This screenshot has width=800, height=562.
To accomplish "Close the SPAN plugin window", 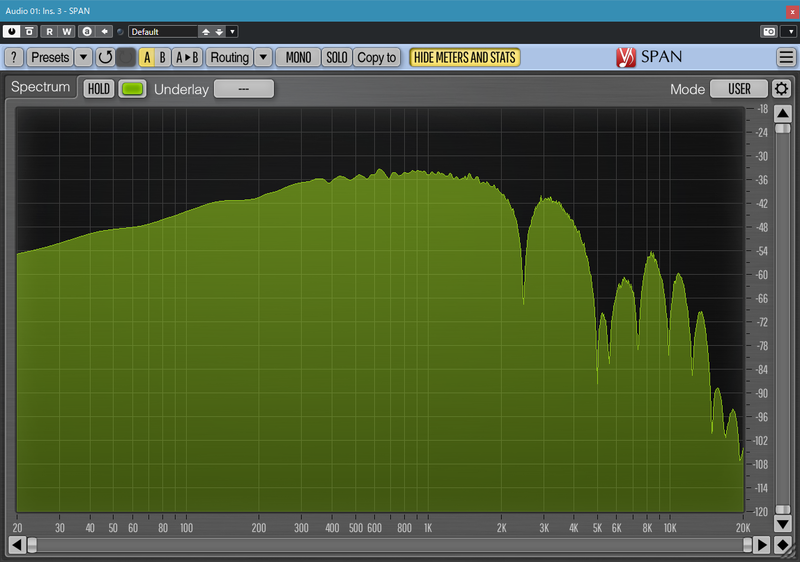I will click(792, 11).
